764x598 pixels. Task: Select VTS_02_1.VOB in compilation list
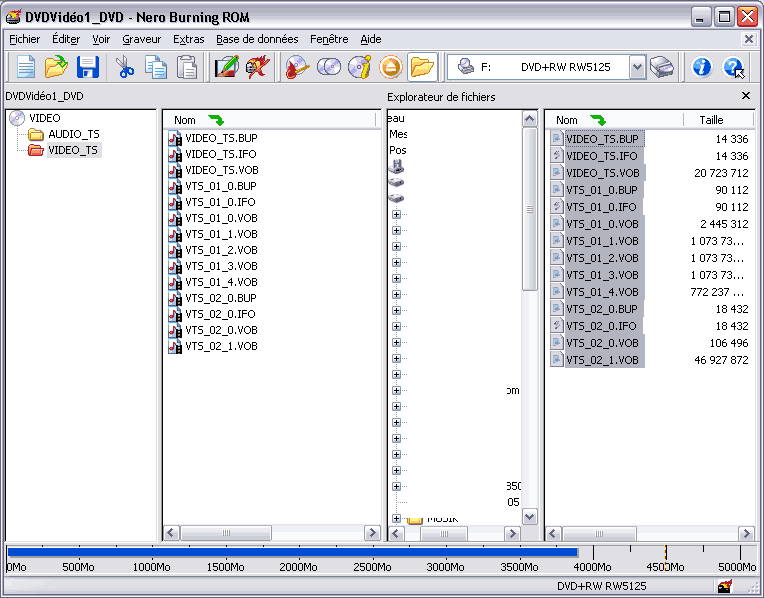(221, 346)
